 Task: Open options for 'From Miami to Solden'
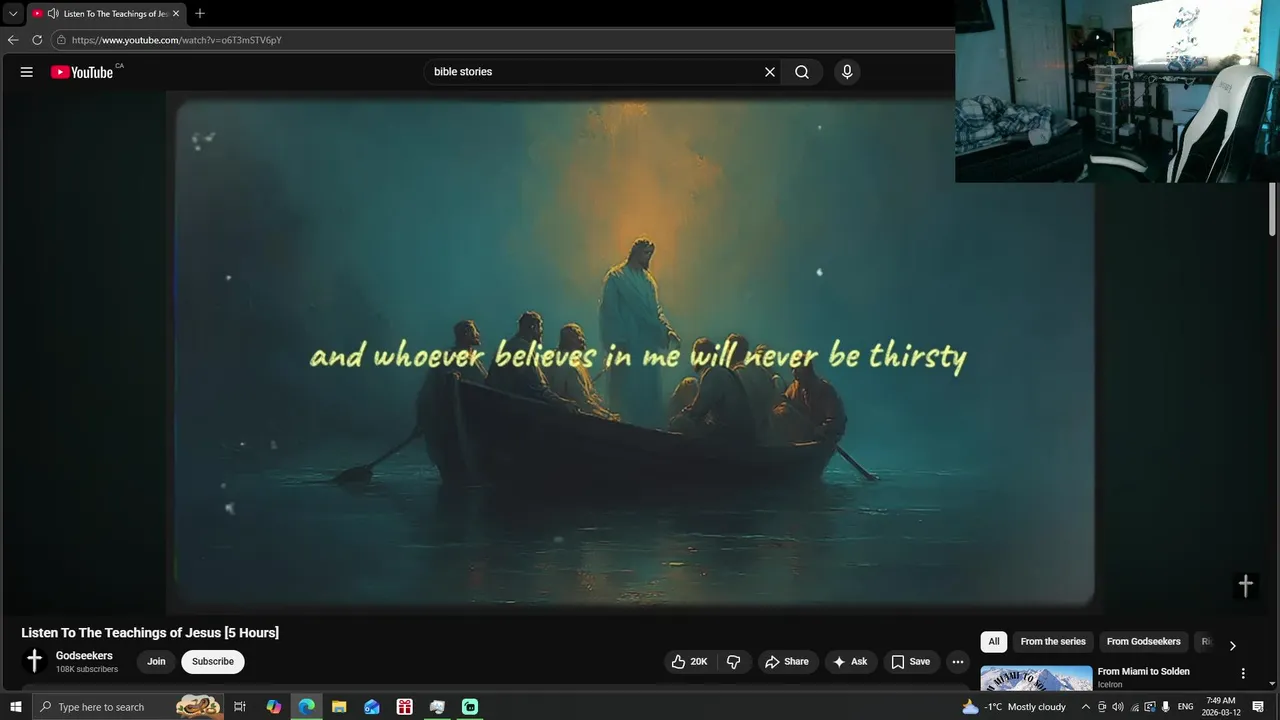(1243, 674)
